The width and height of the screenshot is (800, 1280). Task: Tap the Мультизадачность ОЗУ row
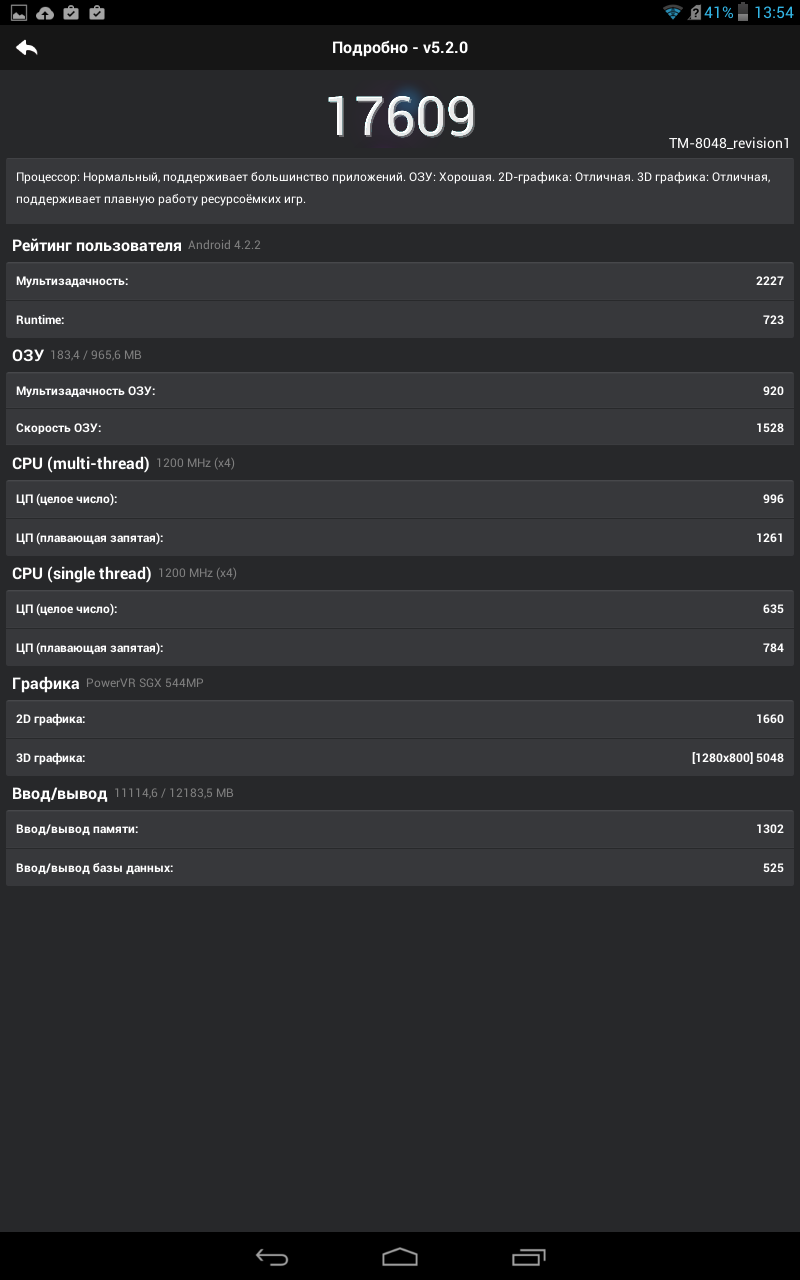(x=400, y=391)
